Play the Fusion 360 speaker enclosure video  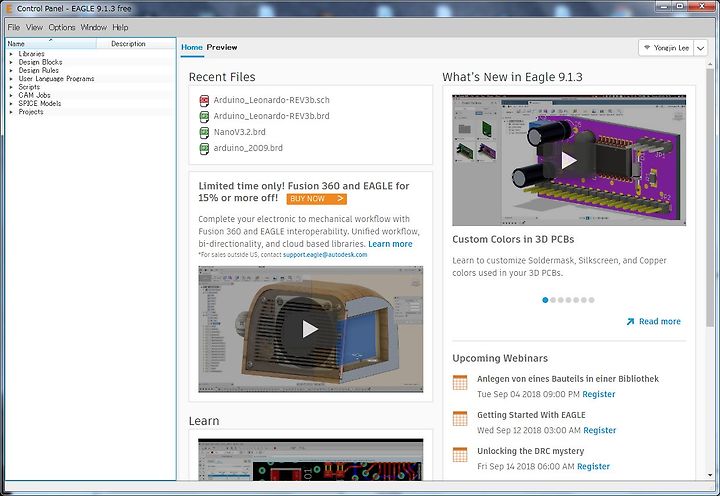click(x=310, y=329)
